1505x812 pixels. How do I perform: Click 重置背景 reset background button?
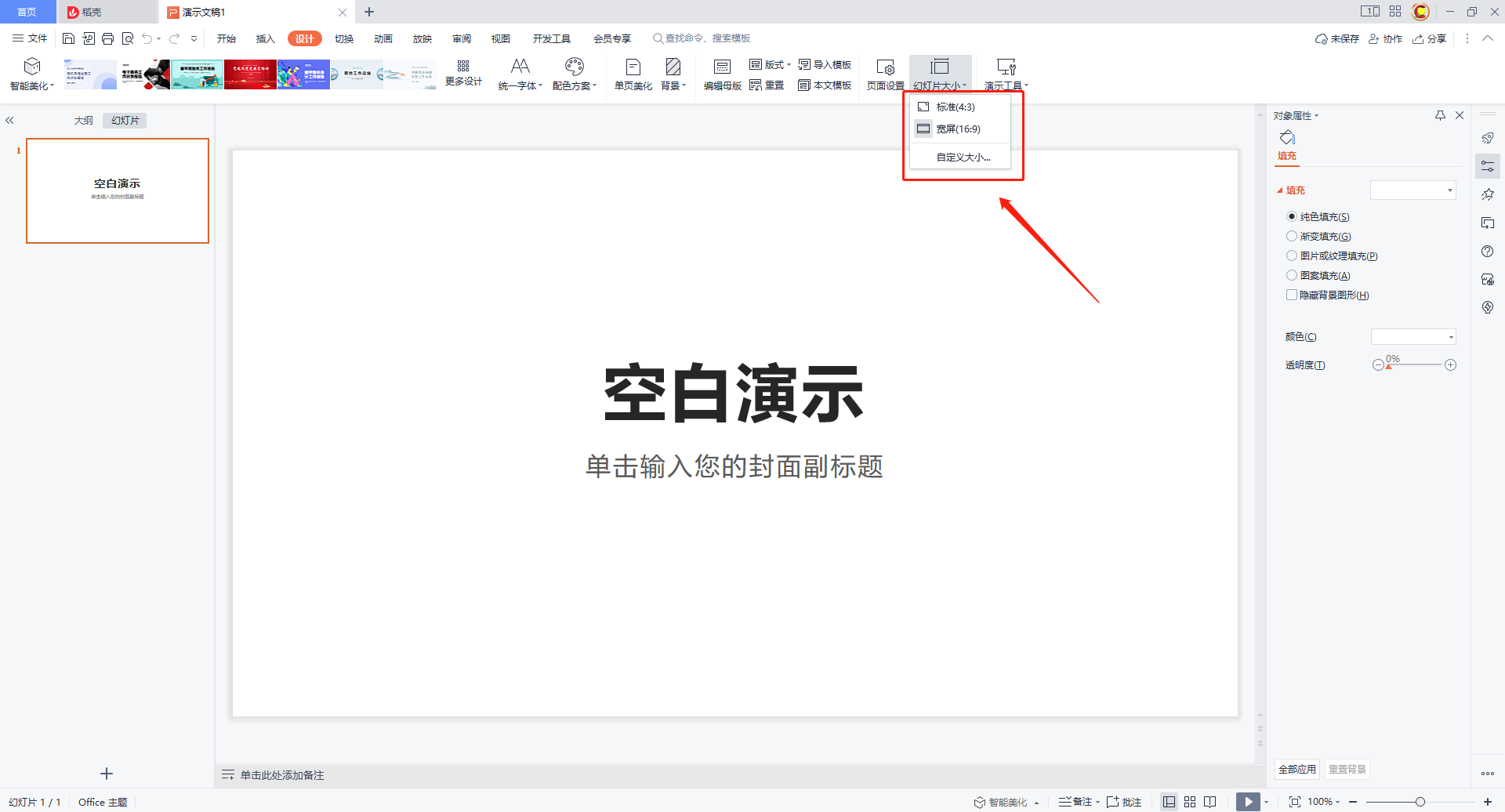(x=1347, y=769)
